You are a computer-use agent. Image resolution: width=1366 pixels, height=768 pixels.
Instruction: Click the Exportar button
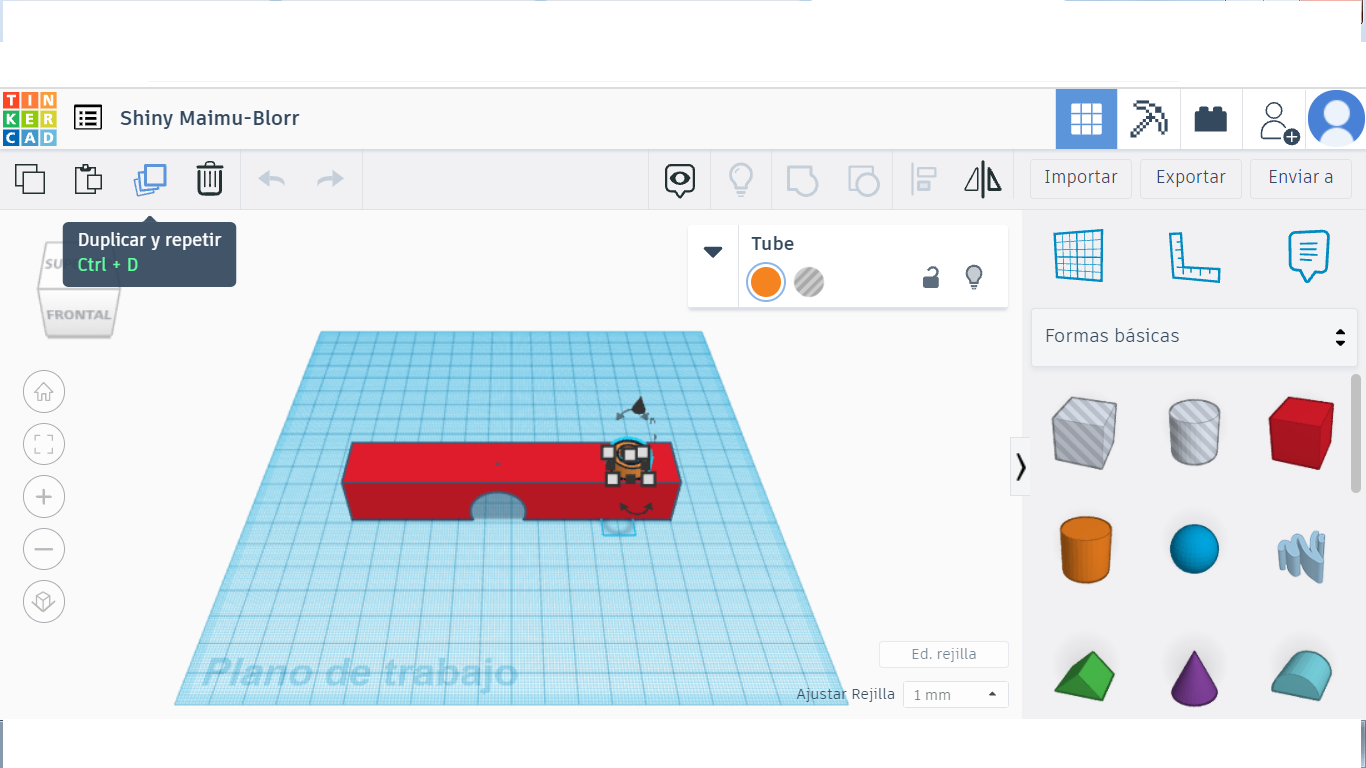[x=1191, y=178]
